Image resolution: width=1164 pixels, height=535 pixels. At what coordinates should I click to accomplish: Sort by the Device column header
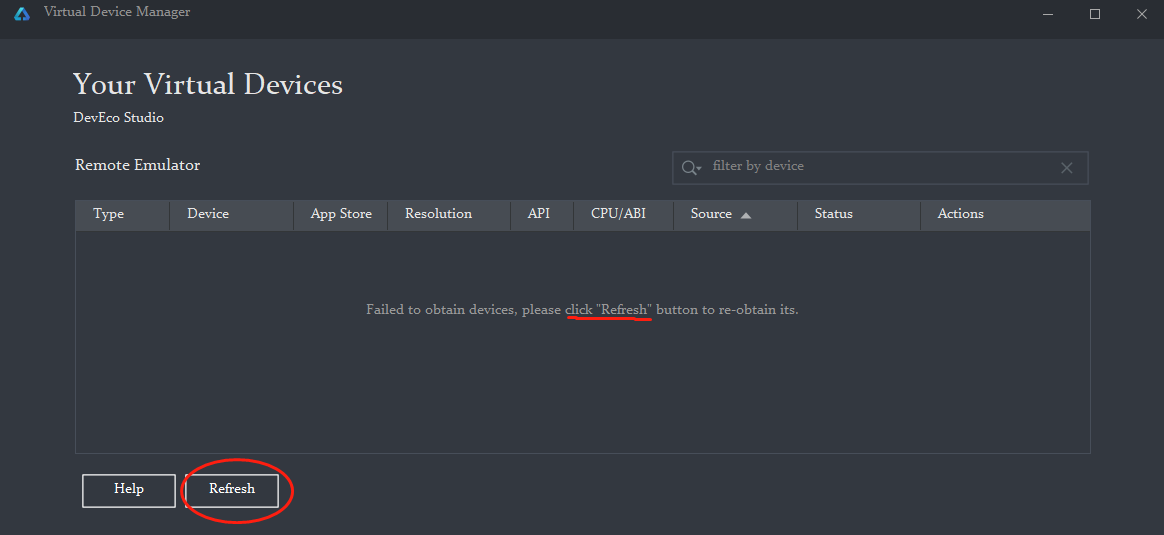(232, 214)
